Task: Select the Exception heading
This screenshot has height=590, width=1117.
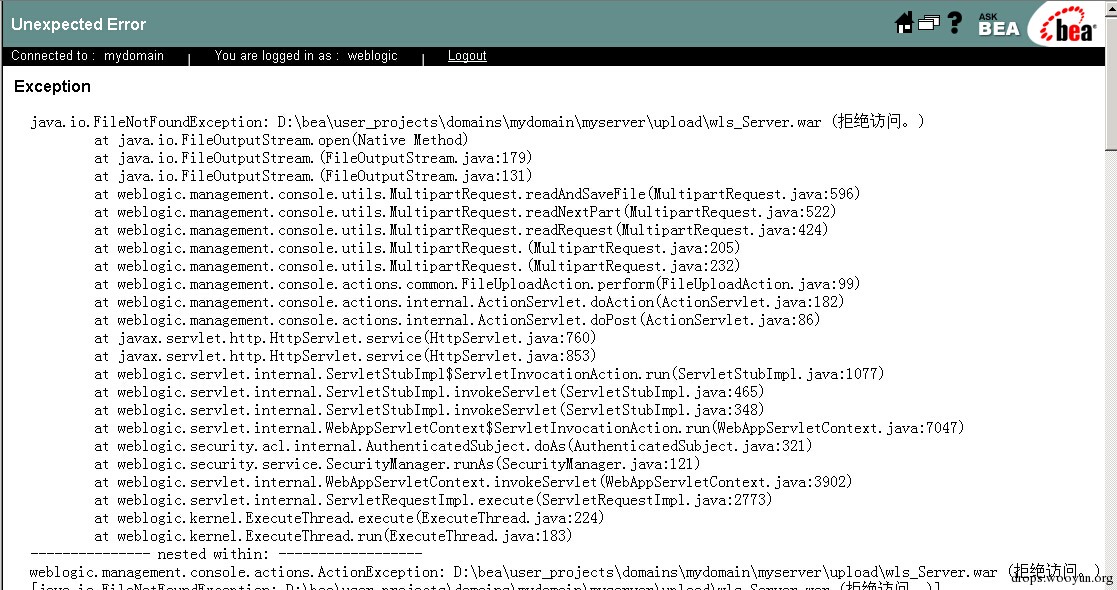Action: point(52,86)
